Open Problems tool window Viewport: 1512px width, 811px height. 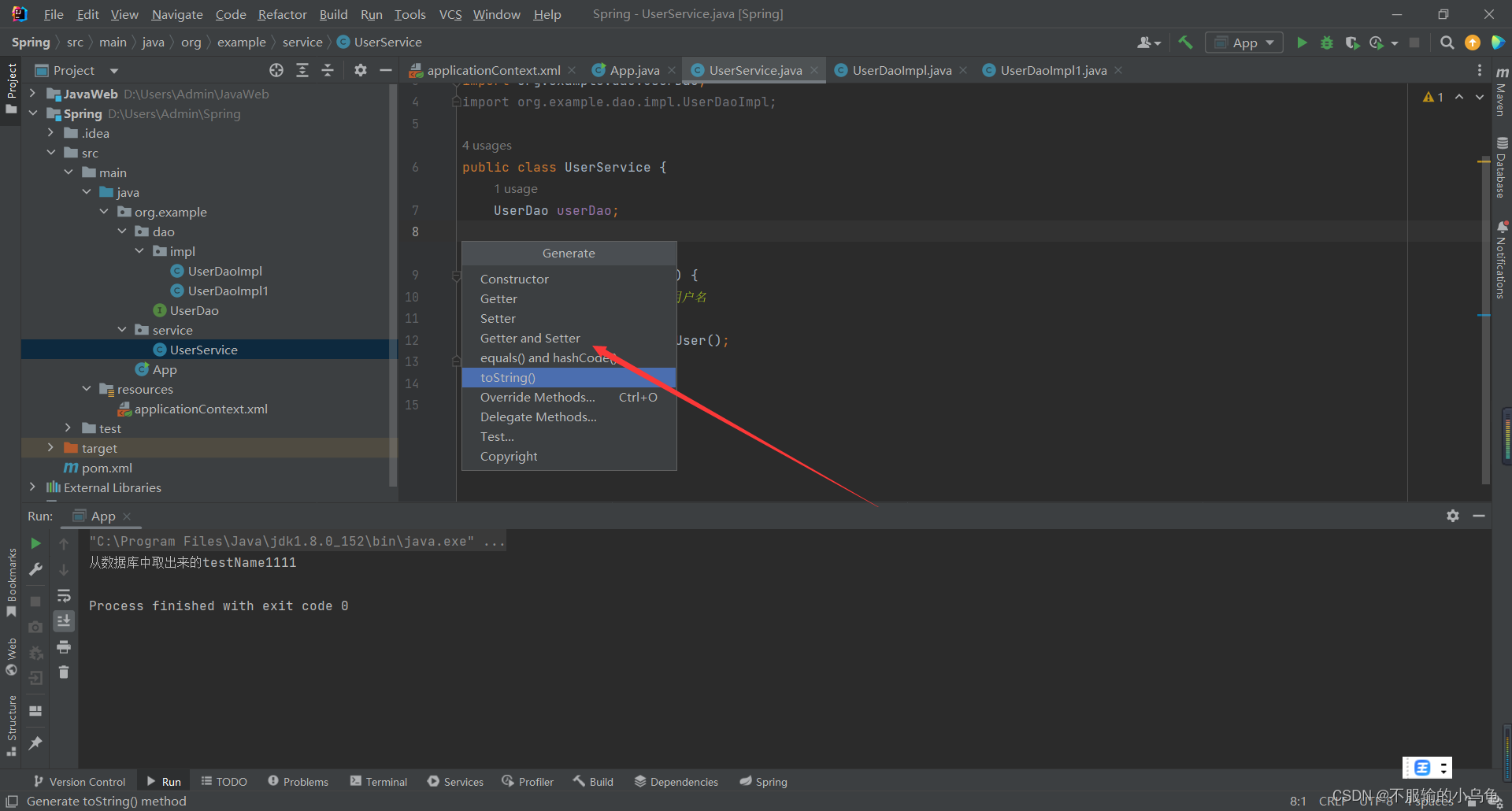(x=298, y=782)
